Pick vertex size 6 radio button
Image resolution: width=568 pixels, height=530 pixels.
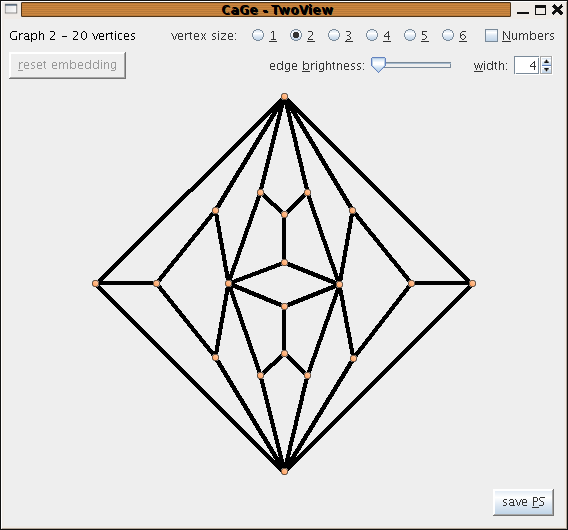[448, 35]
